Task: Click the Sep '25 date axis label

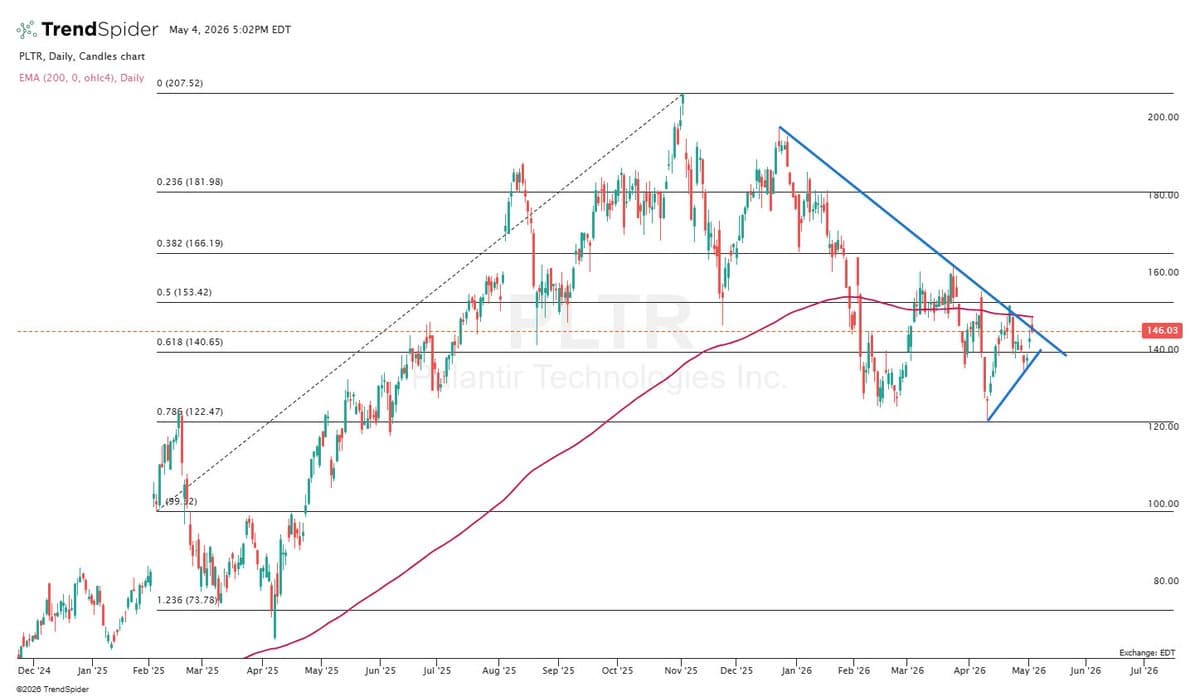Action: click(560, 672)
